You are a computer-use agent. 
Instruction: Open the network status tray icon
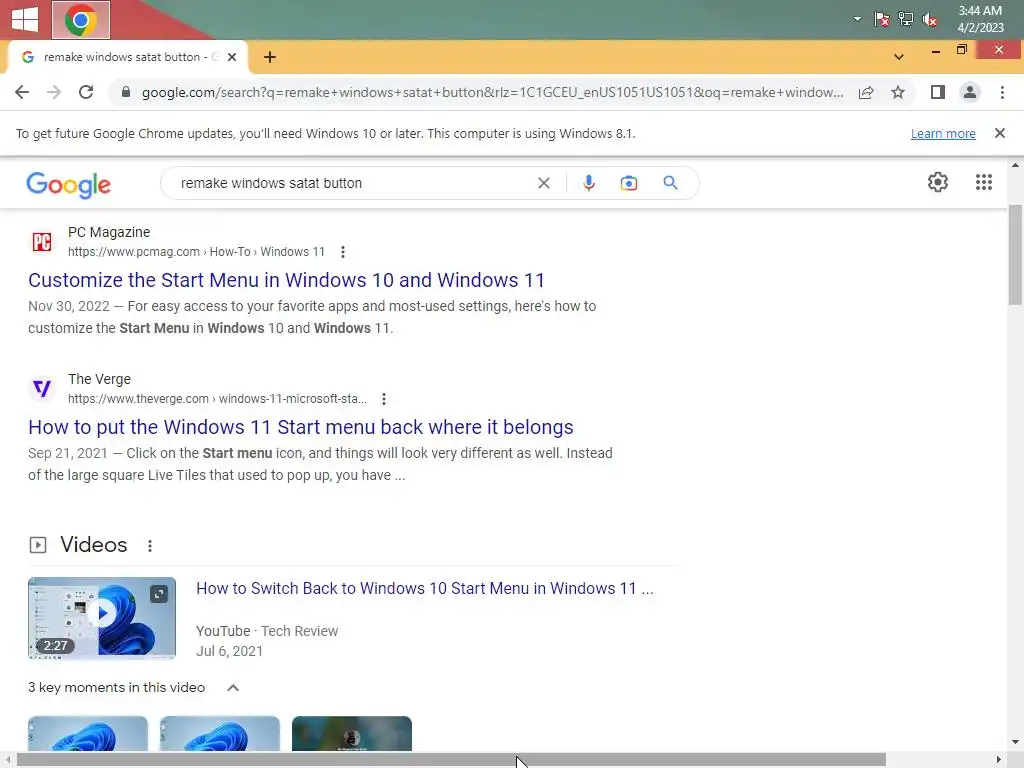906,20
